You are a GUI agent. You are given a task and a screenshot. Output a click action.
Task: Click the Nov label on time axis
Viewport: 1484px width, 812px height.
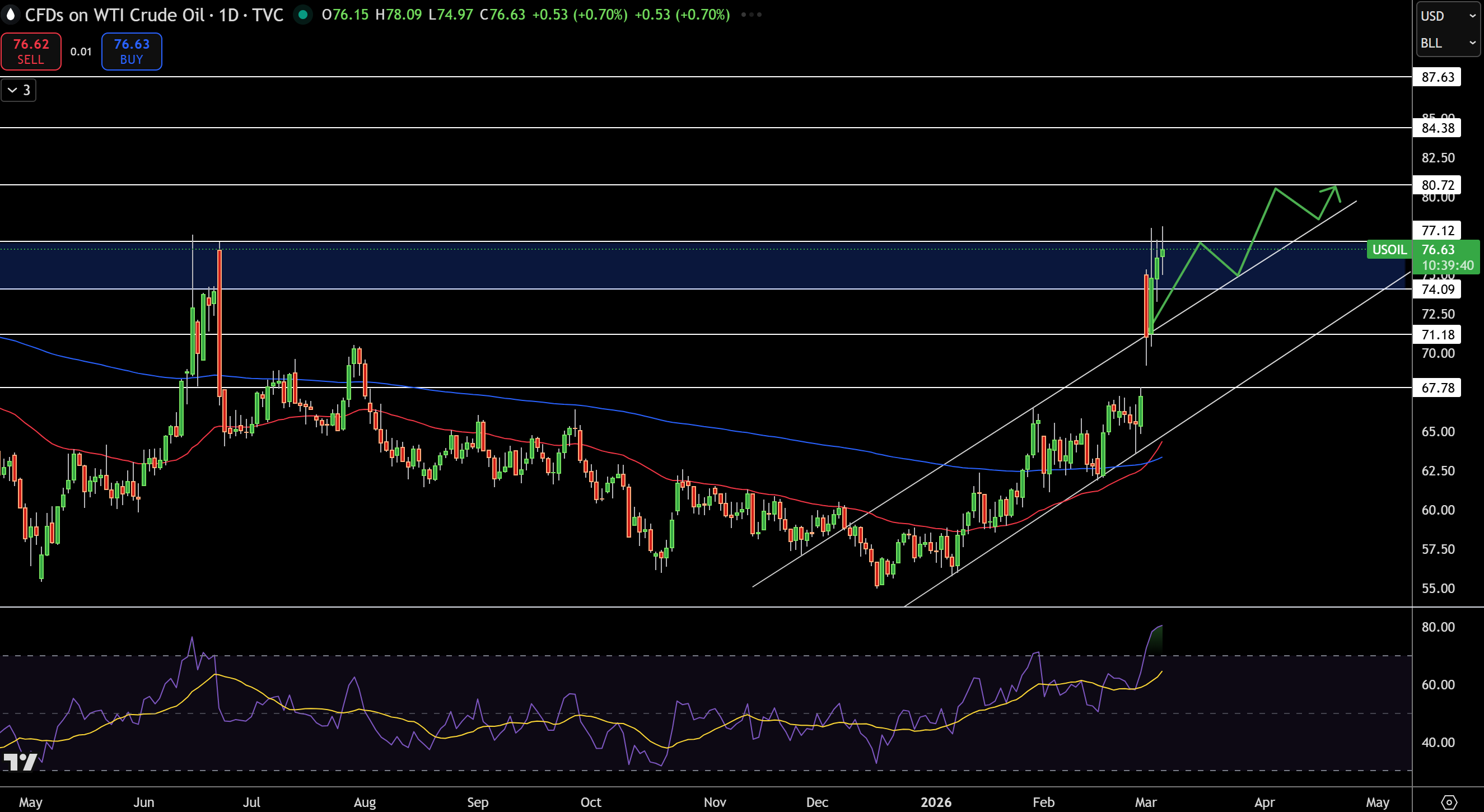[715, 801]
